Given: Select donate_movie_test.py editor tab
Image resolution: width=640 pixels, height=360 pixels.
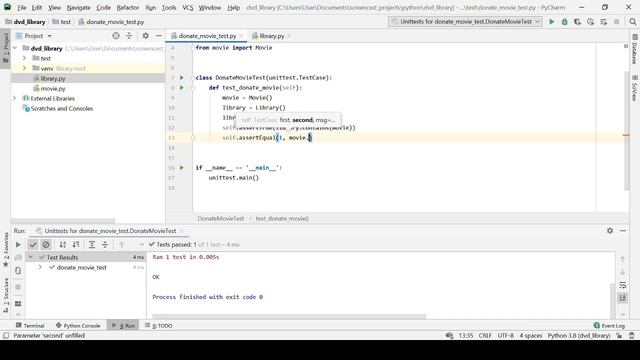Looking at the screenshot, I should coord(207,36).
